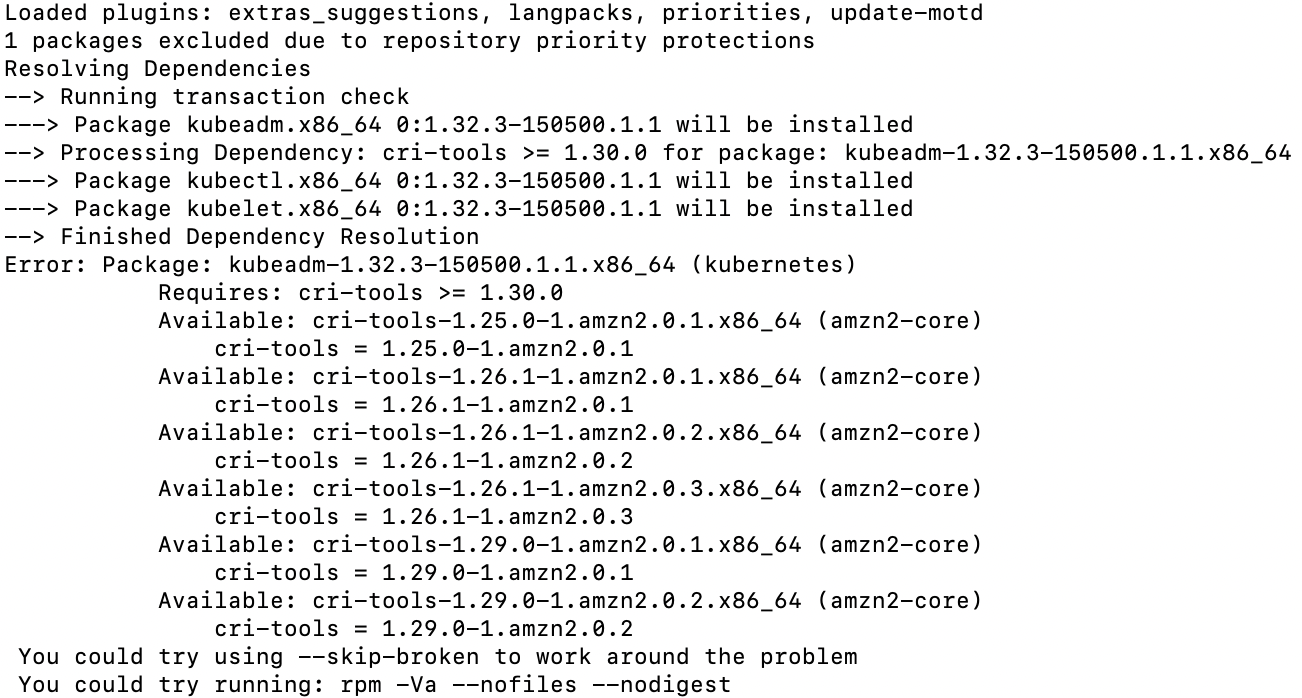Click the kubeadm.x86_64 will be installed line
Image resolution: width=1302 pixels, height=698 pixels.
[459, 125]
